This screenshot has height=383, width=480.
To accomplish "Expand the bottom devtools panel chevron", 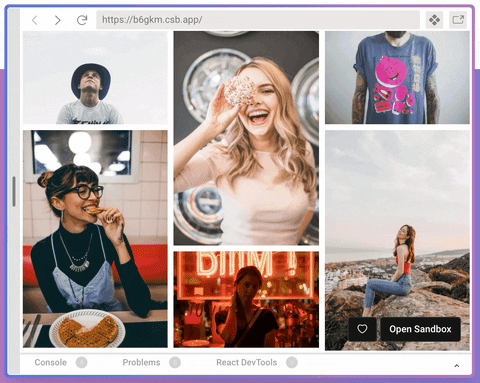I will click(x=457, y=366).
